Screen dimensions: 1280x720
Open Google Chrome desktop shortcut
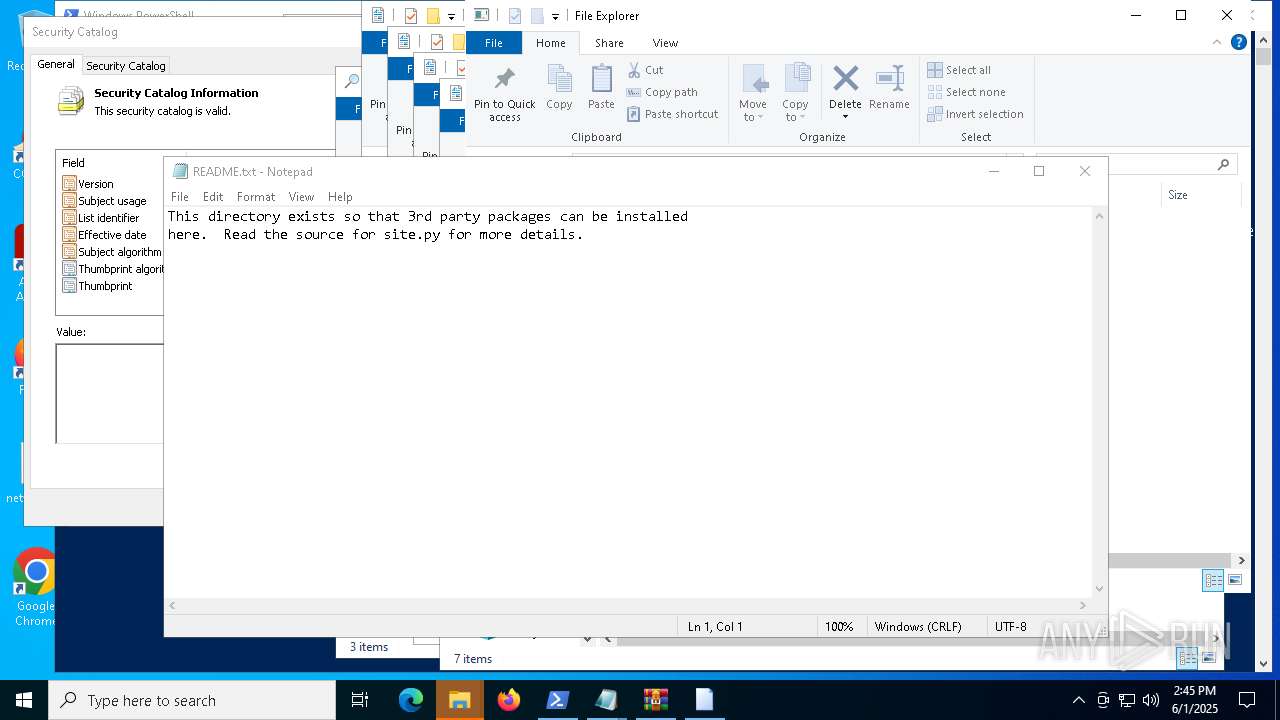pyautogui.click(x=35, y=588)
